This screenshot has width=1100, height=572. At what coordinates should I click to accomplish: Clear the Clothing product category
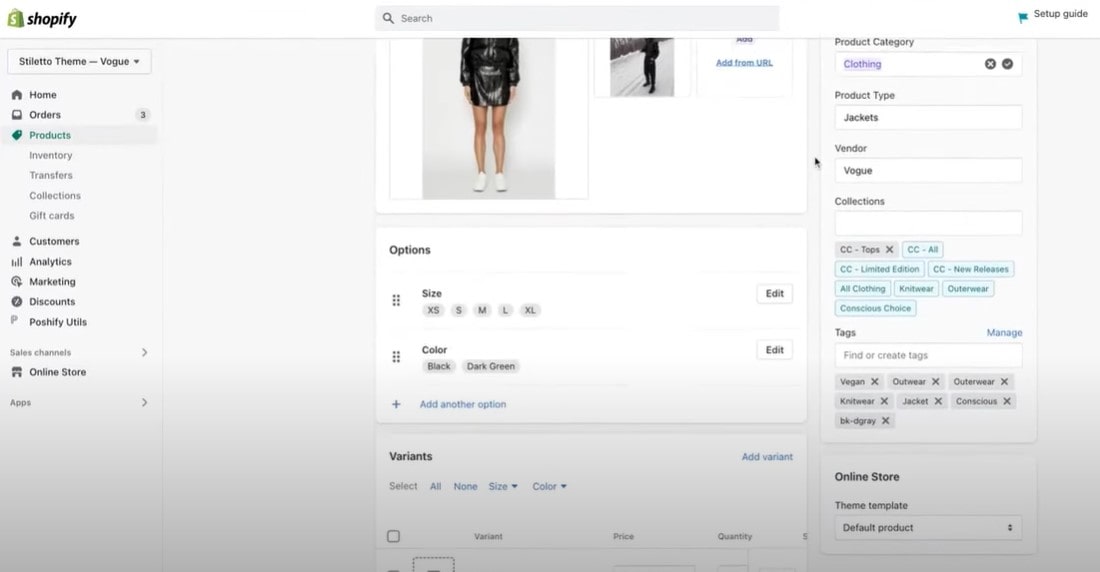pos(990,64)
